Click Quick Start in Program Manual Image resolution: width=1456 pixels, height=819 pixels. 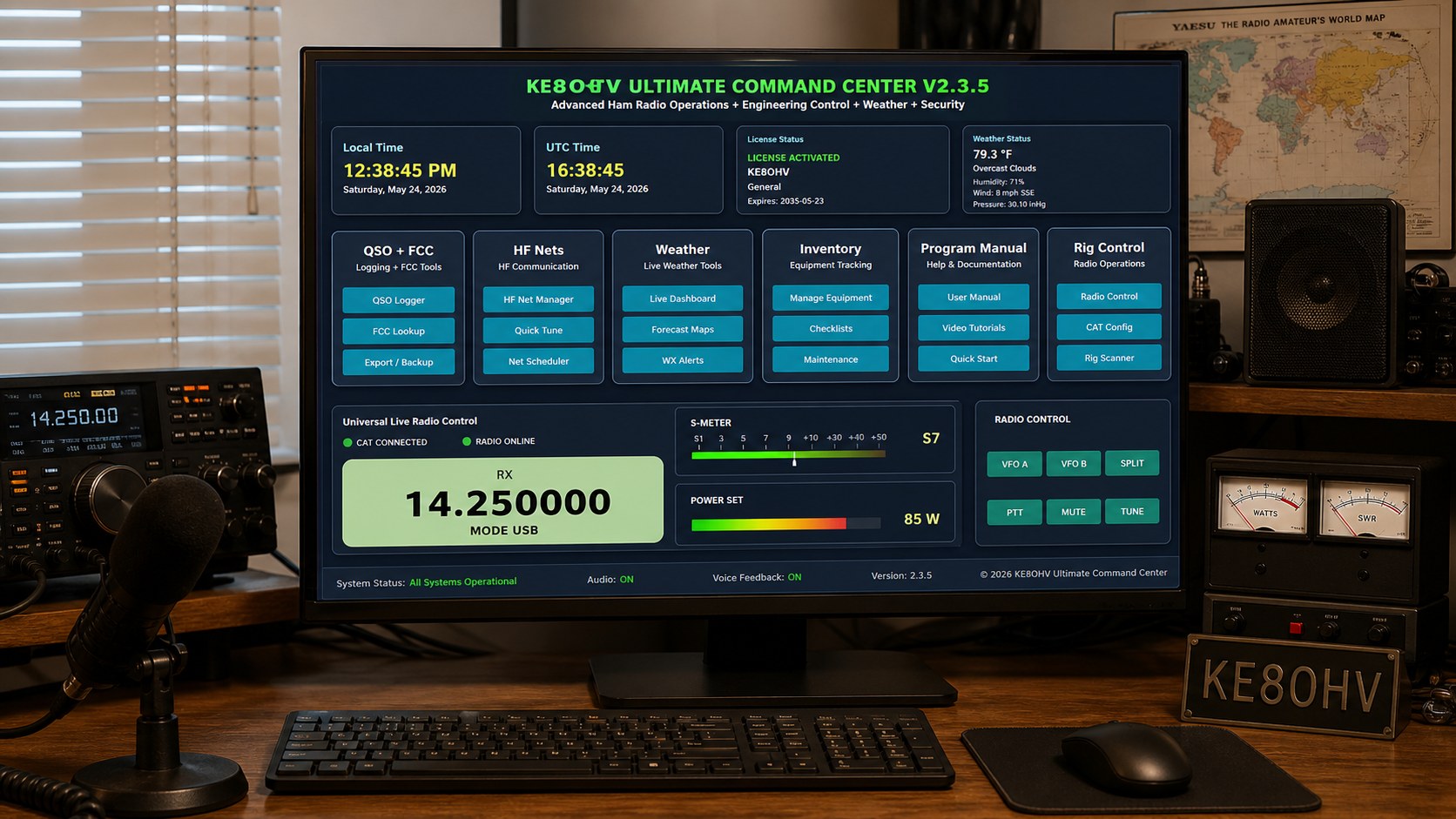[x=974, y=359]
